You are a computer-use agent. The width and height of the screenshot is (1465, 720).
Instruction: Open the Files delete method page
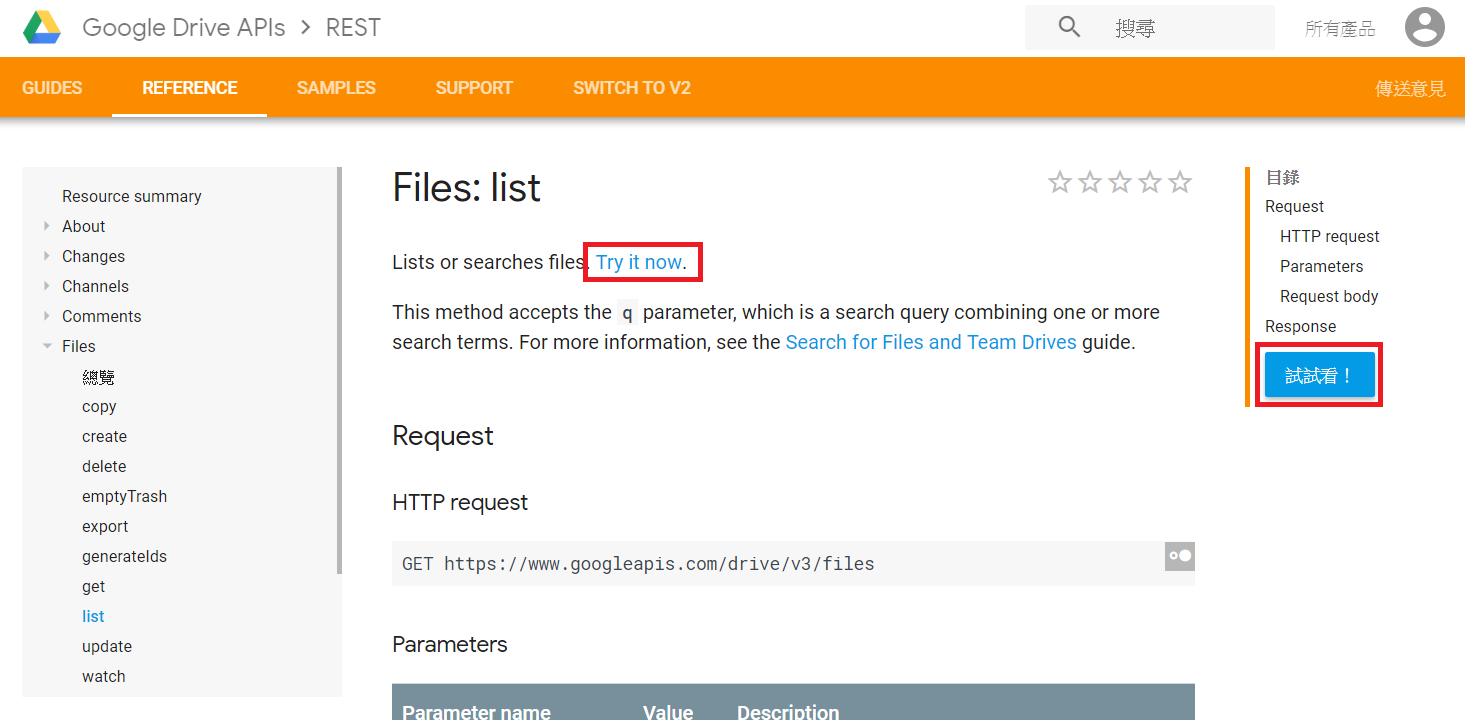104,466
